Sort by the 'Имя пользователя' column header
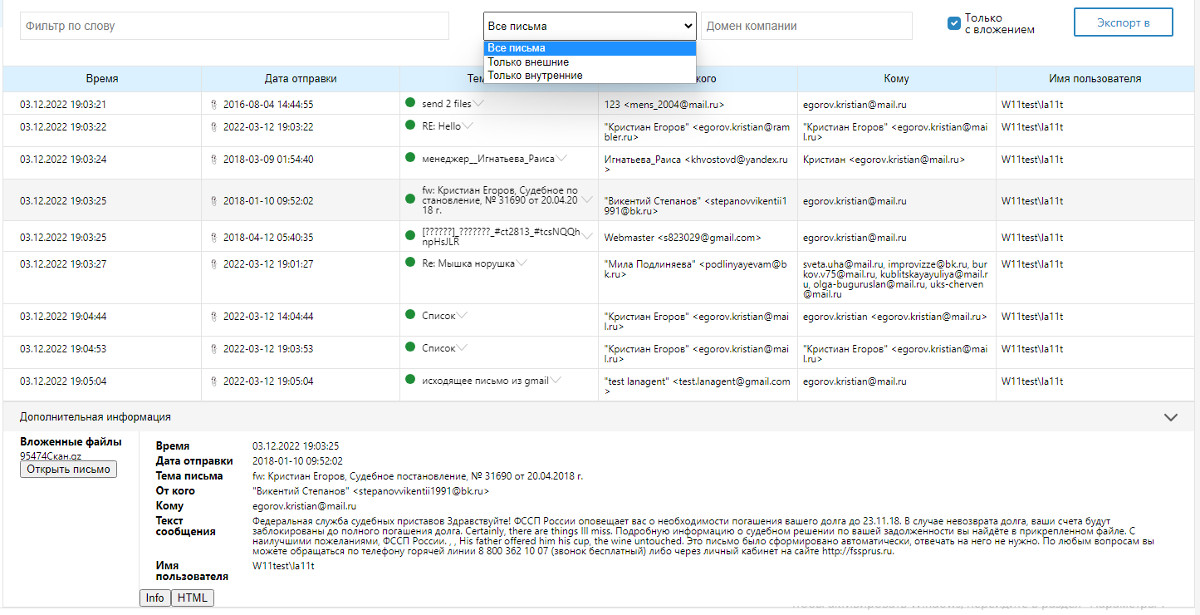This screenshot has width=1200, height=615. (x=1095, y=78)
